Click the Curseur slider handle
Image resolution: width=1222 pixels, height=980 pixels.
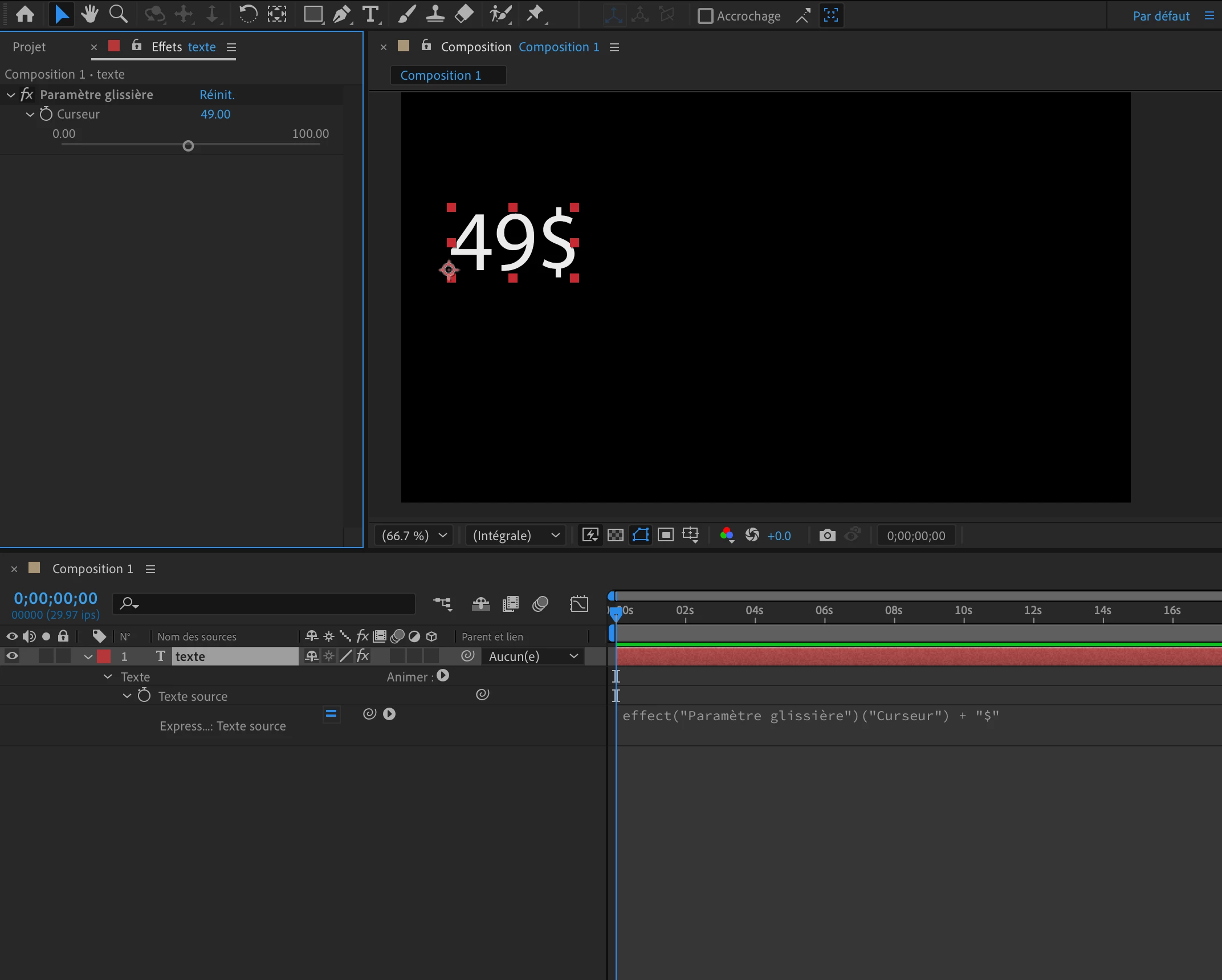pyautogui.click(x=188, y=146)
